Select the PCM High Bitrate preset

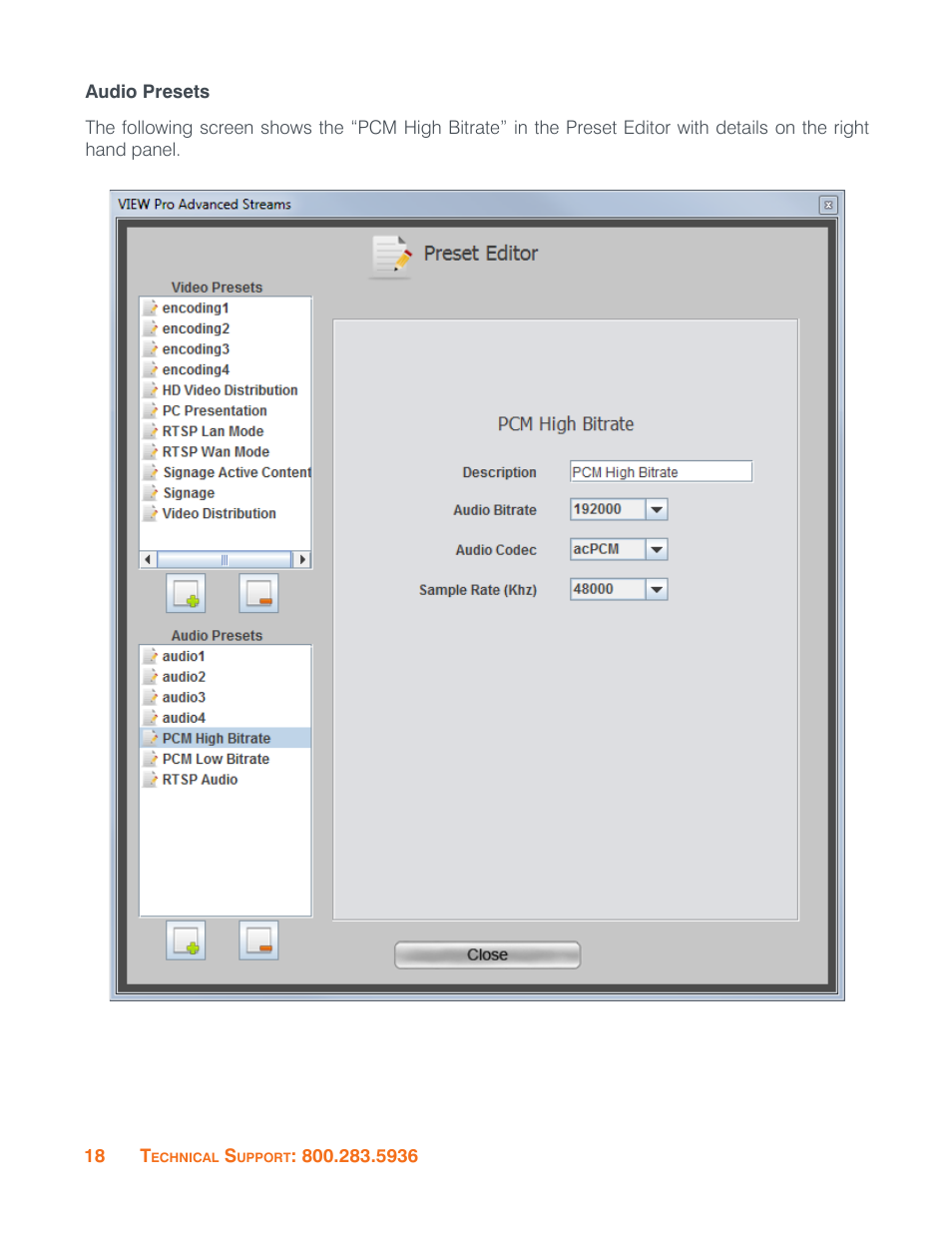pyautogui.click(x=226, y=738)
